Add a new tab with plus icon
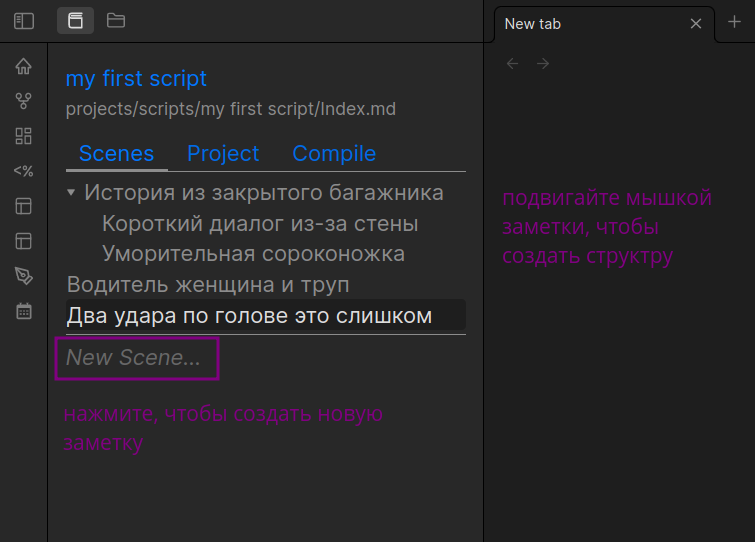The height and width of the screenshot is (542, 755). 734,22
